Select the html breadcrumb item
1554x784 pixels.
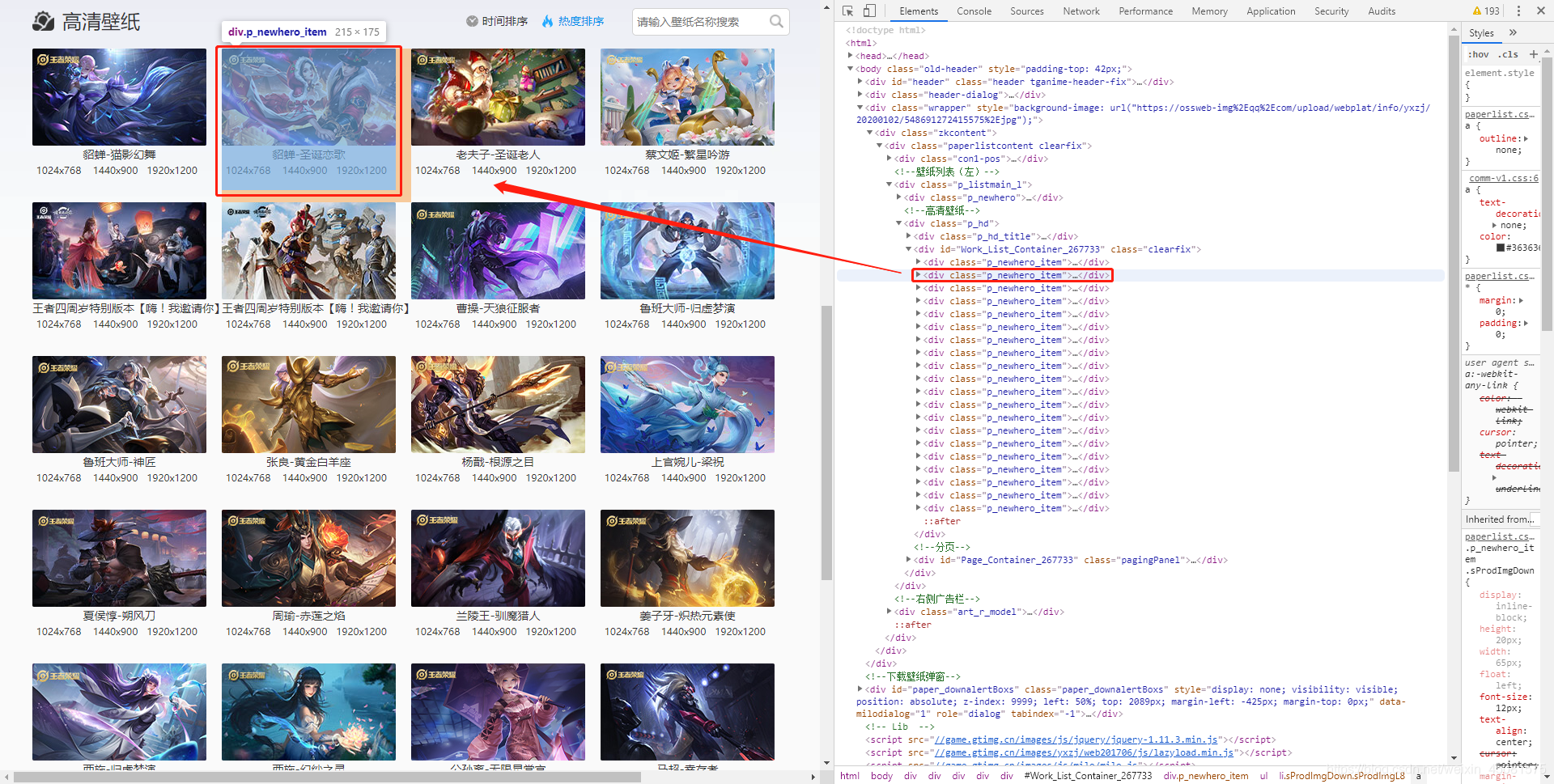[x=850, y=776]
